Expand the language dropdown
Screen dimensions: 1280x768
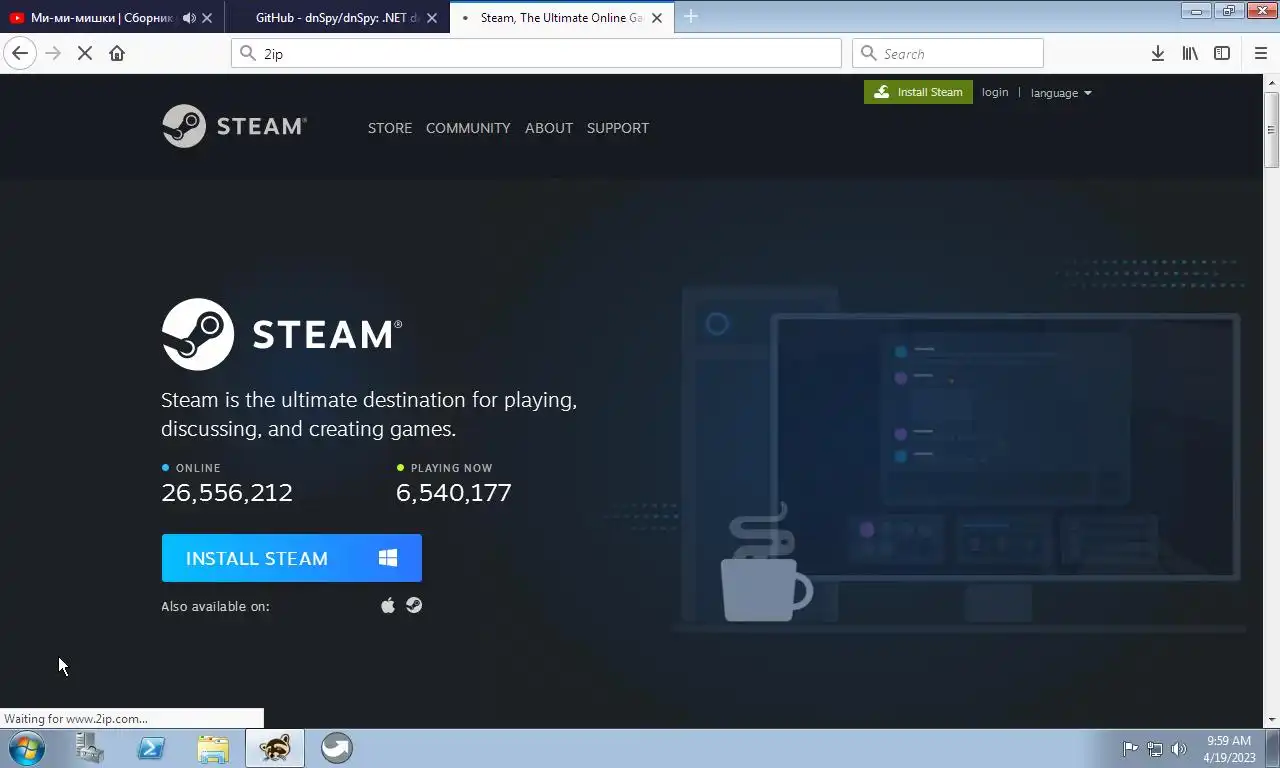tap(1061, 93)
